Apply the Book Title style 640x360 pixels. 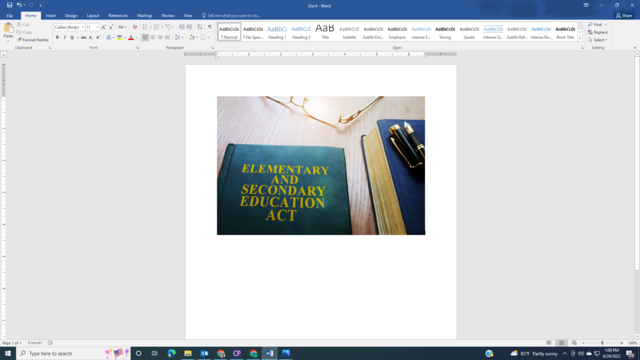[565, 32]
